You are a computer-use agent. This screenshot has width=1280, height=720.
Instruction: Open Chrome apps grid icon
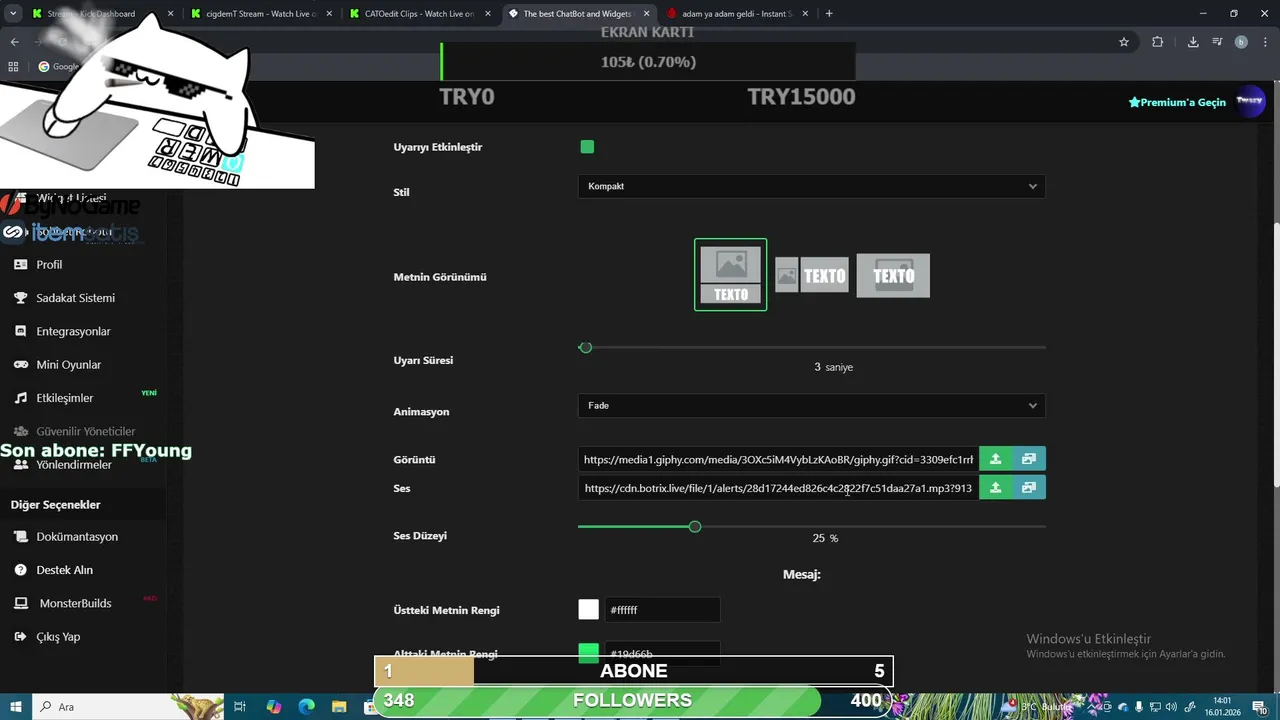pyautogui.click(x=13, y=67)
